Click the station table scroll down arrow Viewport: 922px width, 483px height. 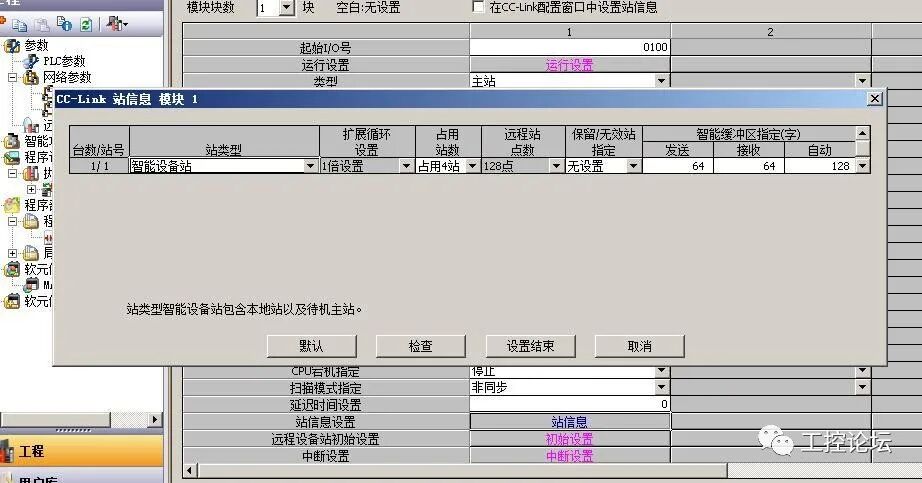pyautogui.click(x=863, y=166)
